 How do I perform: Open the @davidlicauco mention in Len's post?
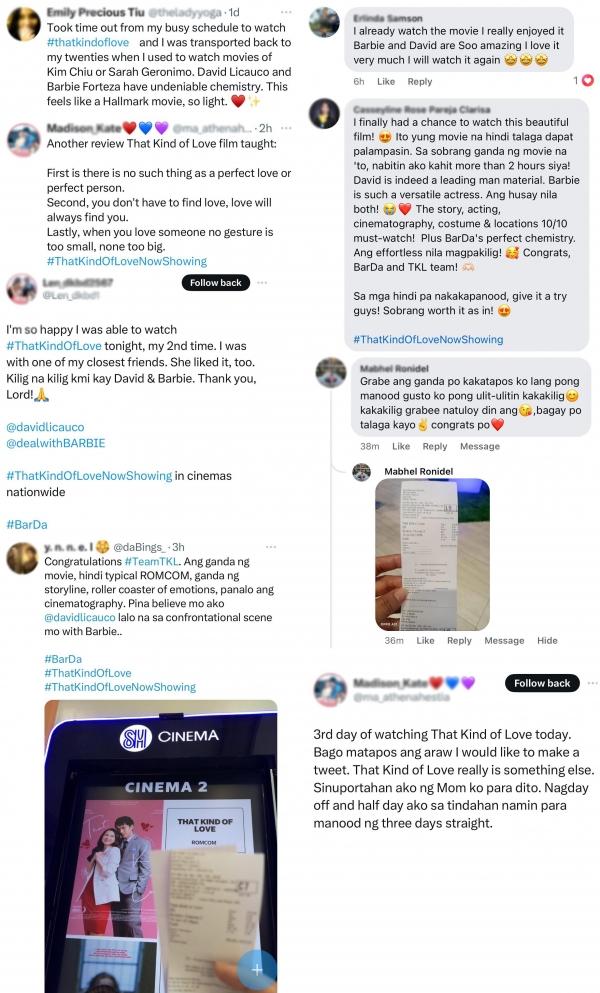46,427
